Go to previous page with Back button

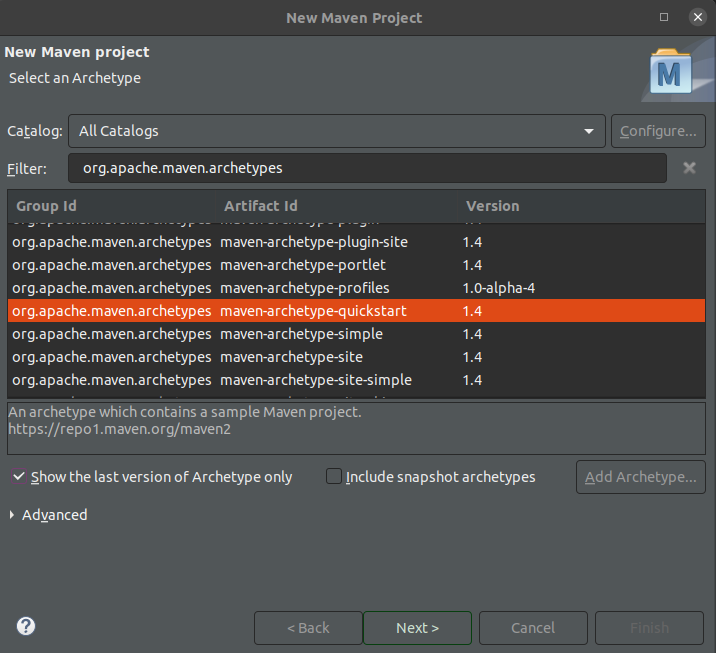click(308, 628)
